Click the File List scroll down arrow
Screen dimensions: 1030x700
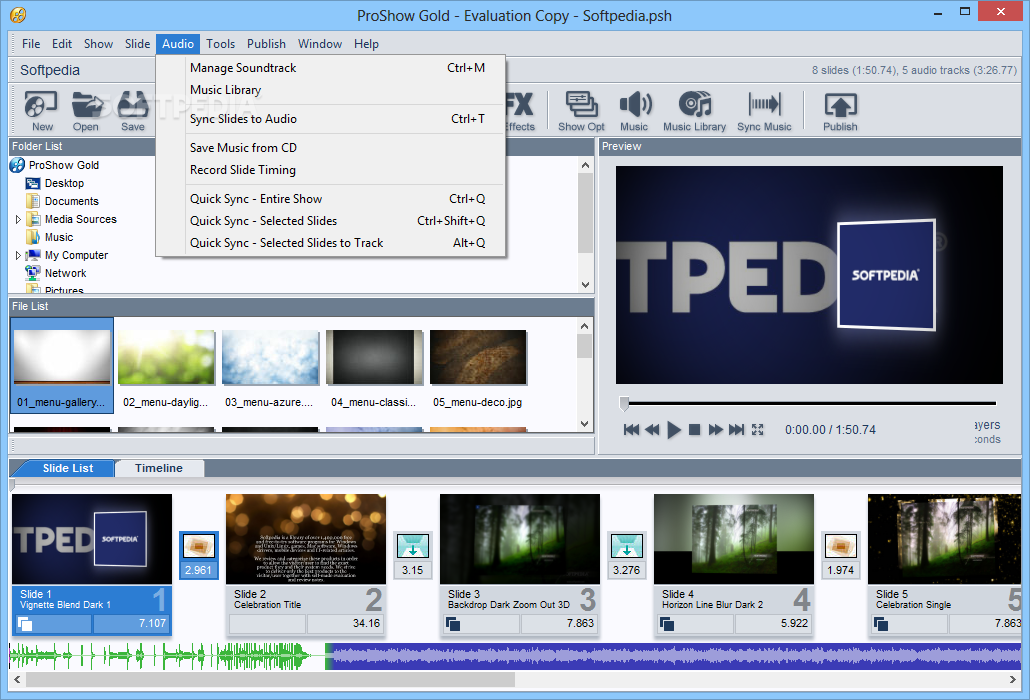pos(585,424)
